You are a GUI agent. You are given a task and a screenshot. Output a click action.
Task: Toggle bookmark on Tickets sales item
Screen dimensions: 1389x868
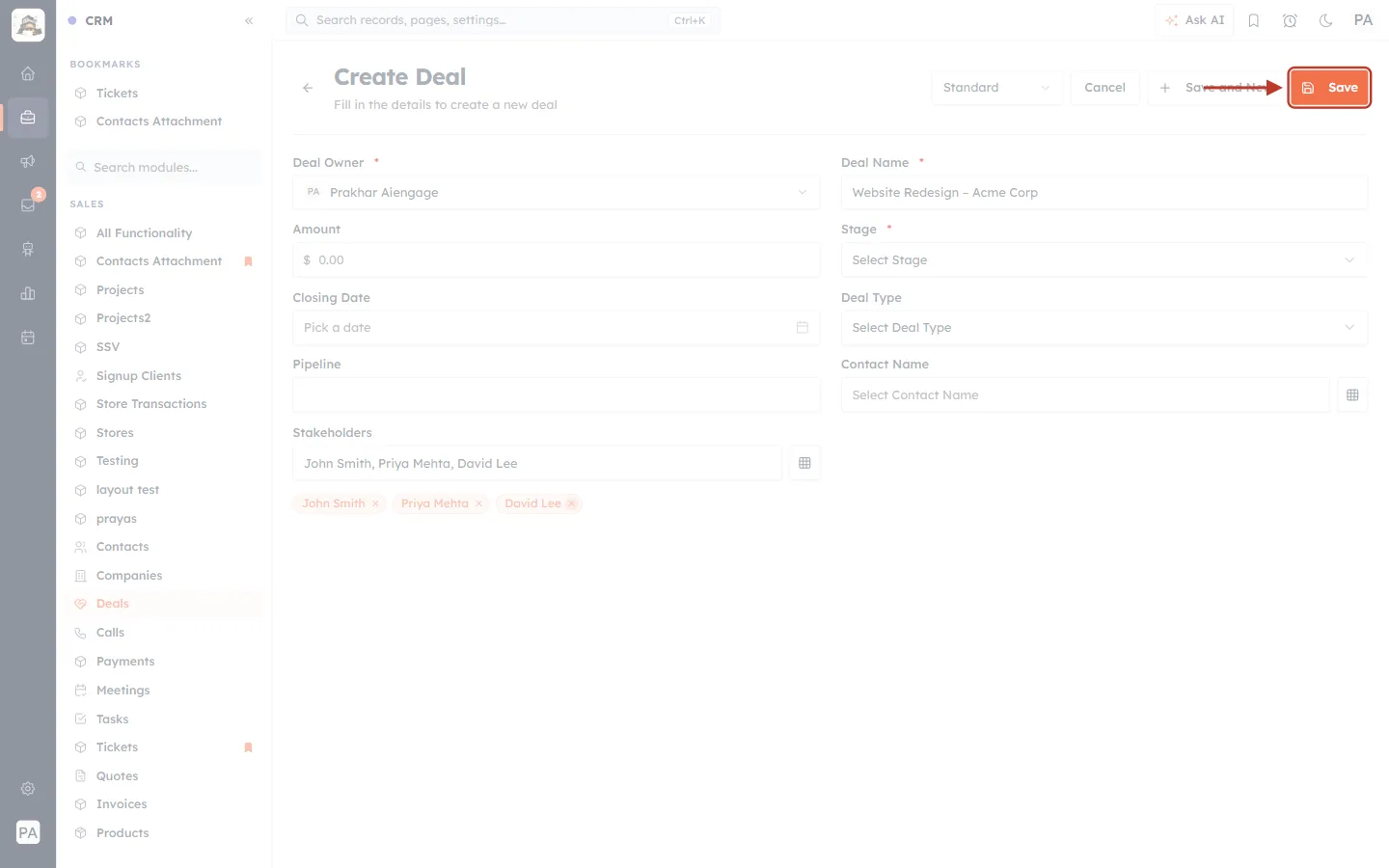(248, 747)
